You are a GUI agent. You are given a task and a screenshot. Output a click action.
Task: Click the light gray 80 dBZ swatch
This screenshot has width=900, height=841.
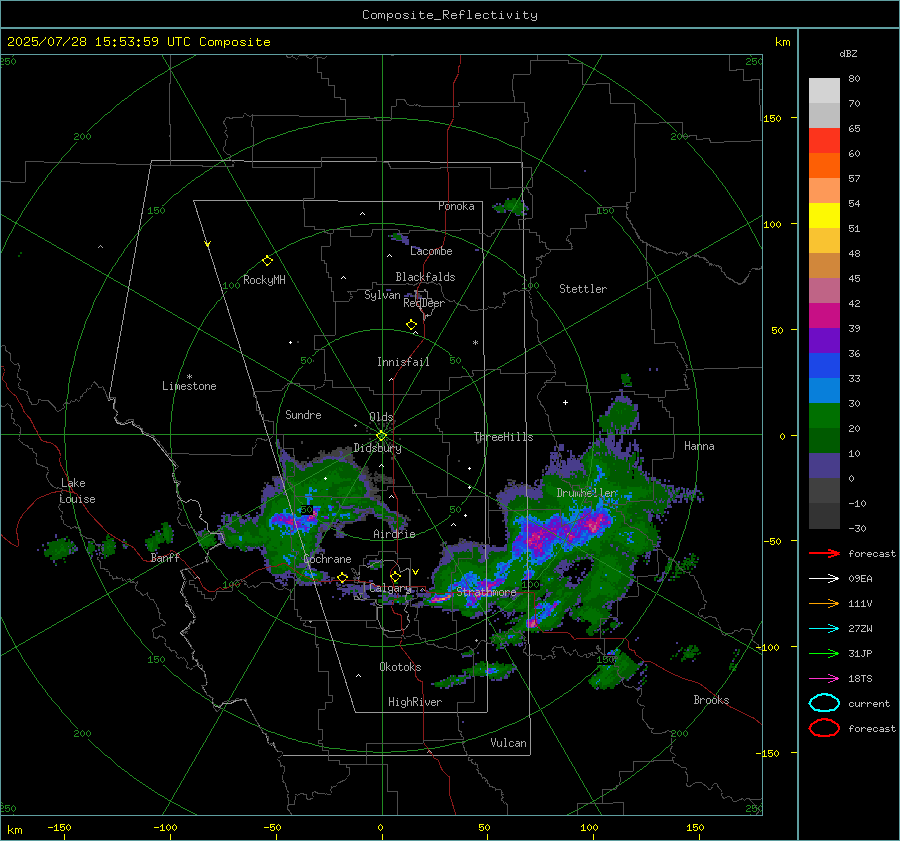point(824,91)
